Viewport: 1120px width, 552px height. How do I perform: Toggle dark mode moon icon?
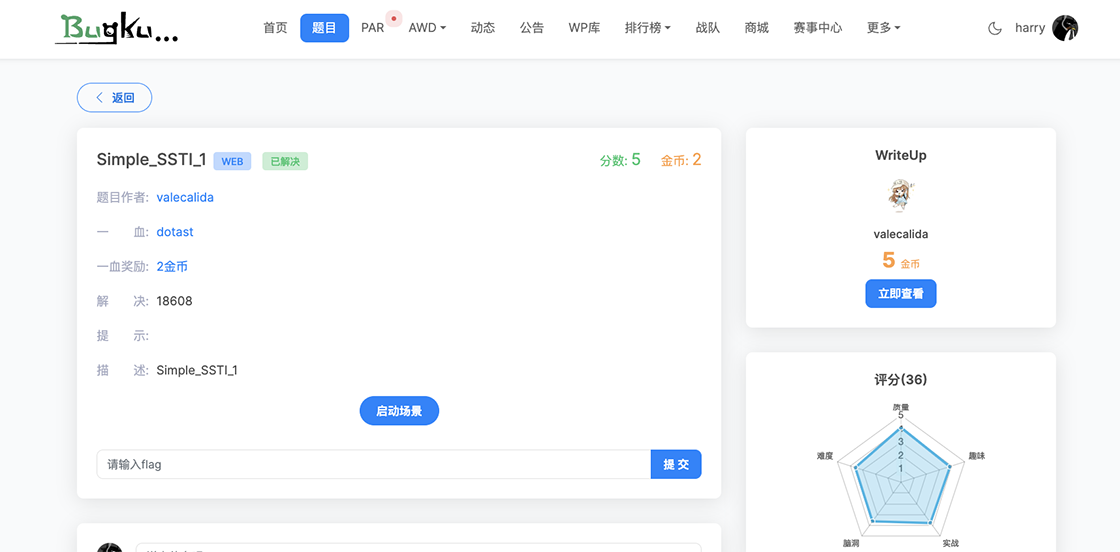pyautogui.click(x=994, y=29)
